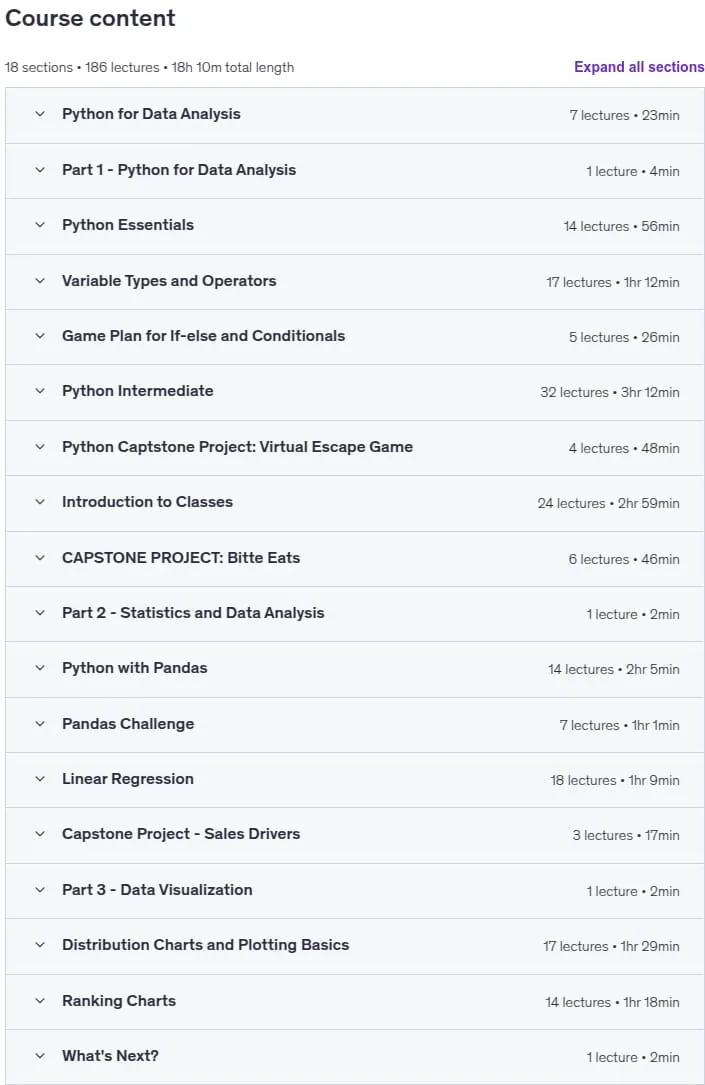The height and width of the screenshot is (1085, 705).
Task: Expand CAPSTONE PROJECT: Bitte Eats section
Action: 181,558
